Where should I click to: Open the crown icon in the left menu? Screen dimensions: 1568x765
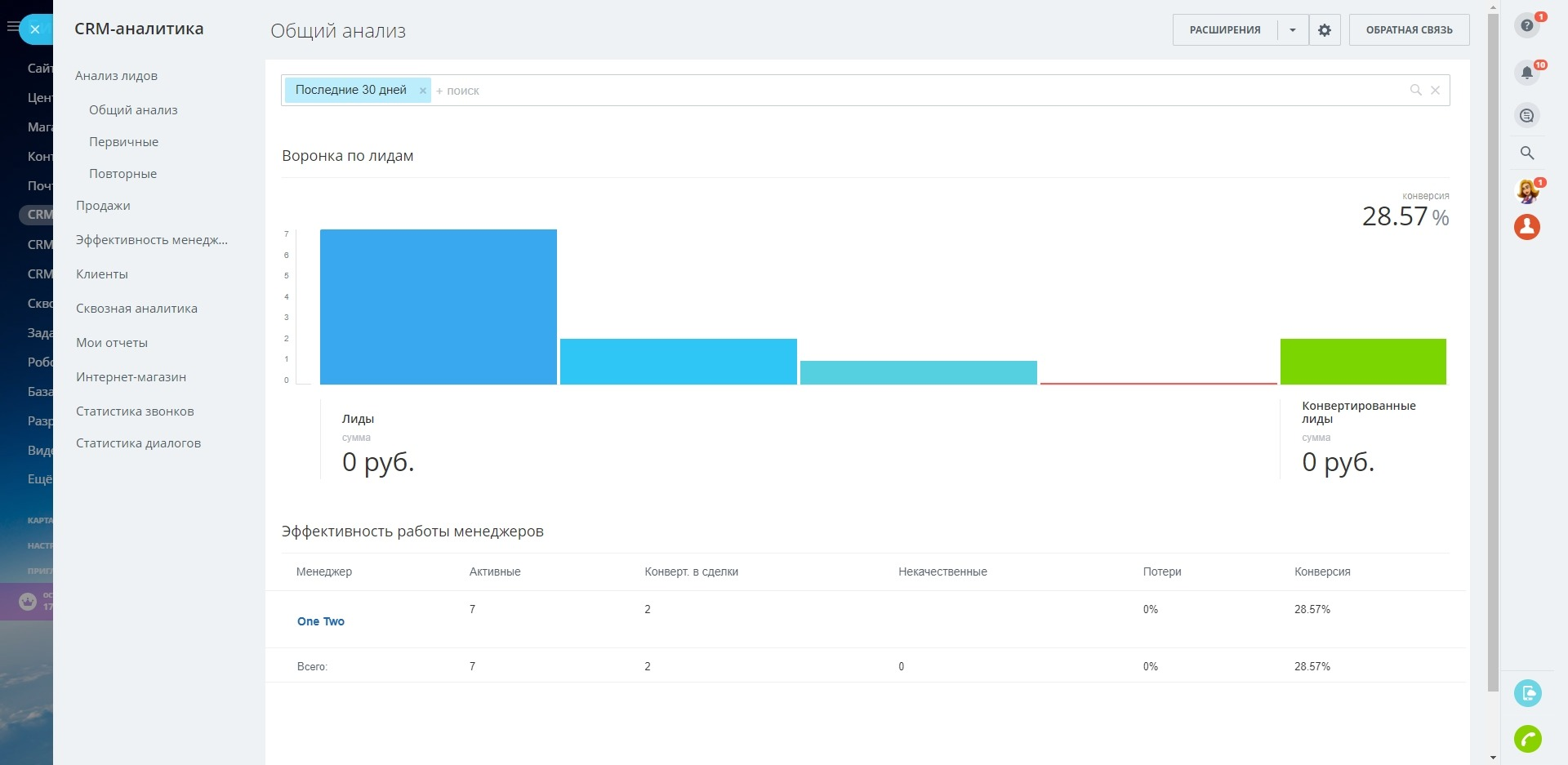pyautogui.click(x=28, y=602)
